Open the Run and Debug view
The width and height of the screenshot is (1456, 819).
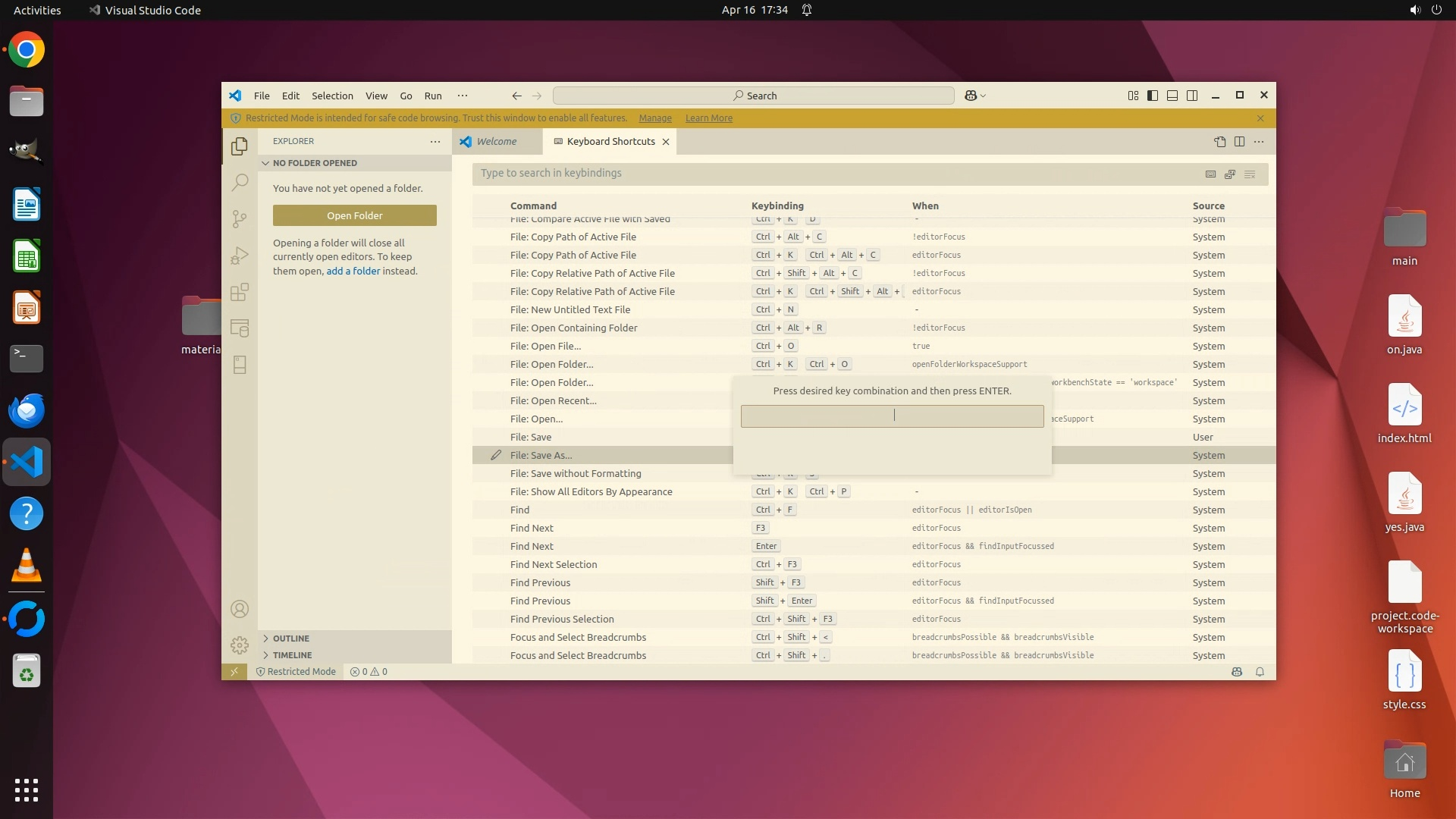240,256
